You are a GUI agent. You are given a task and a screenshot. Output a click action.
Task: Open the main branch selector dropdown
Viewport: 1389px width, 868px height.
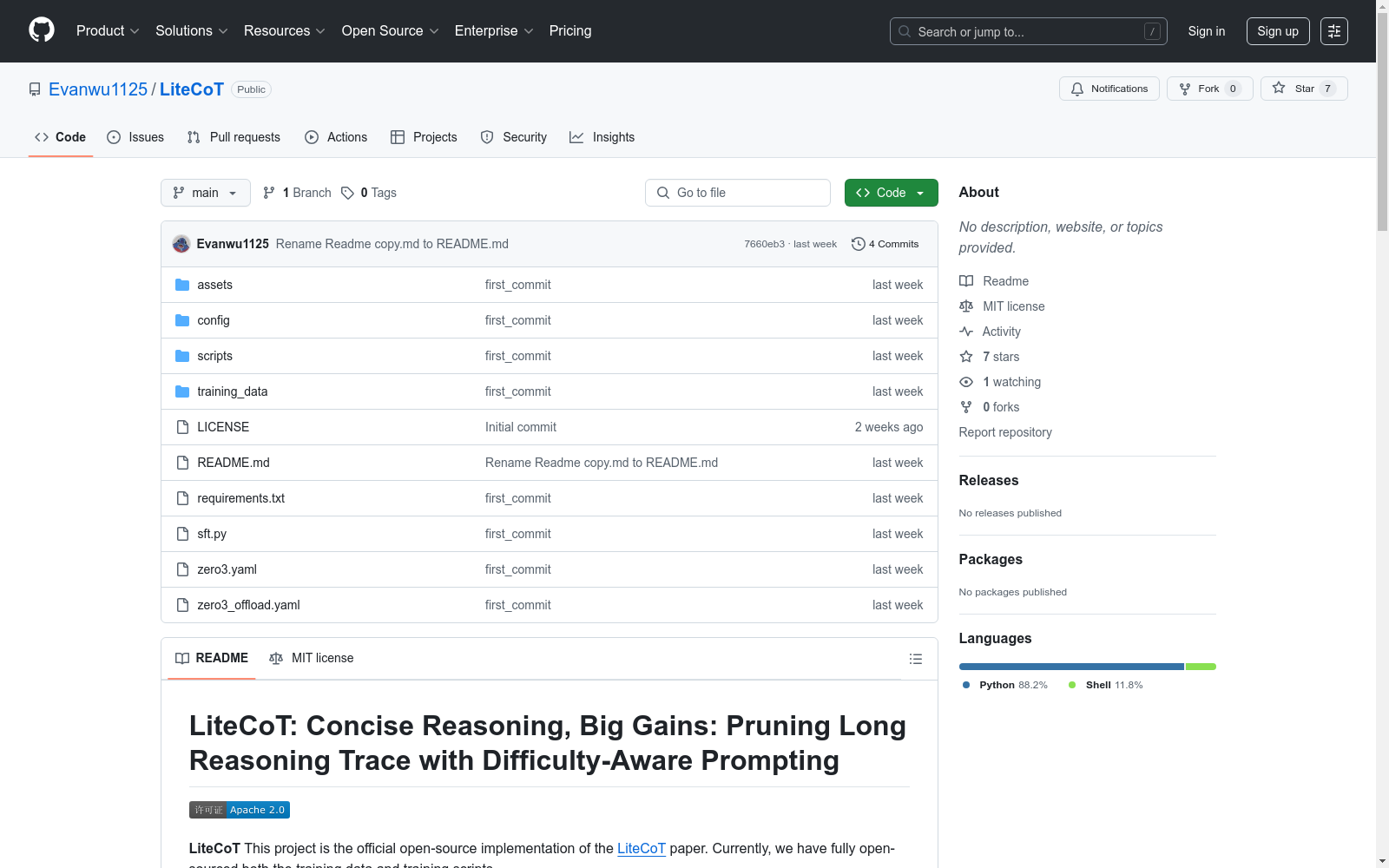206,193
